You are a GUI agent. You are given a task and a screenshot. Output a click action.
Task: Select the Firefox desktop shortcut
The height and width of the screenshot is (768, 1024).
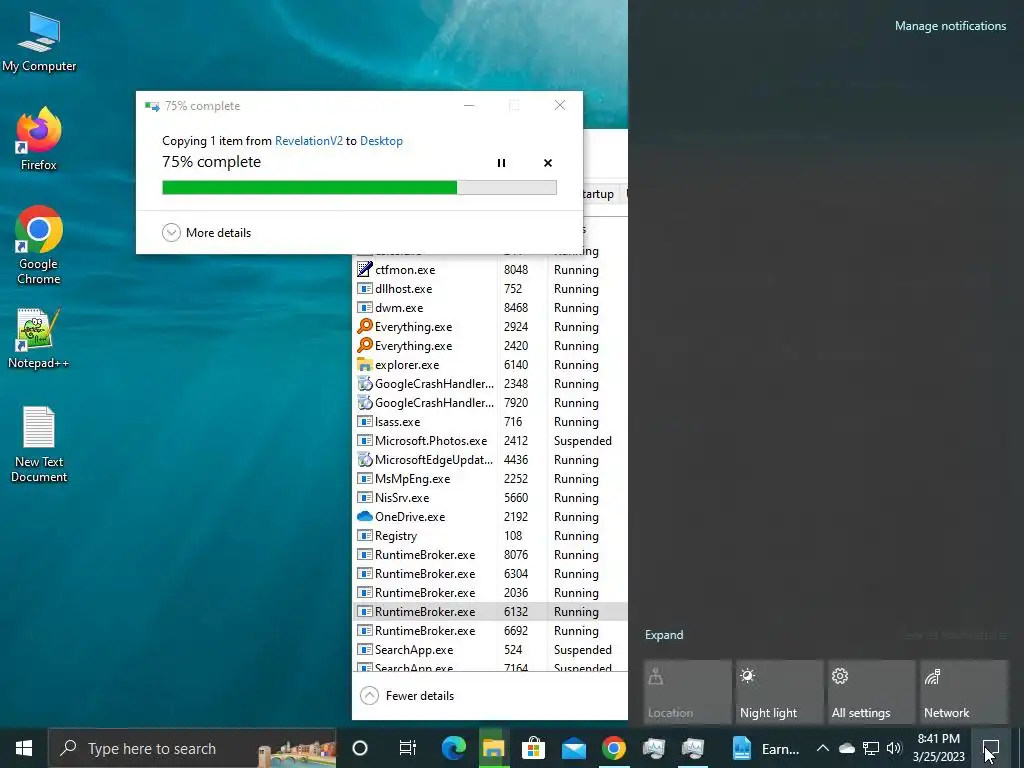tap(39, 139)
